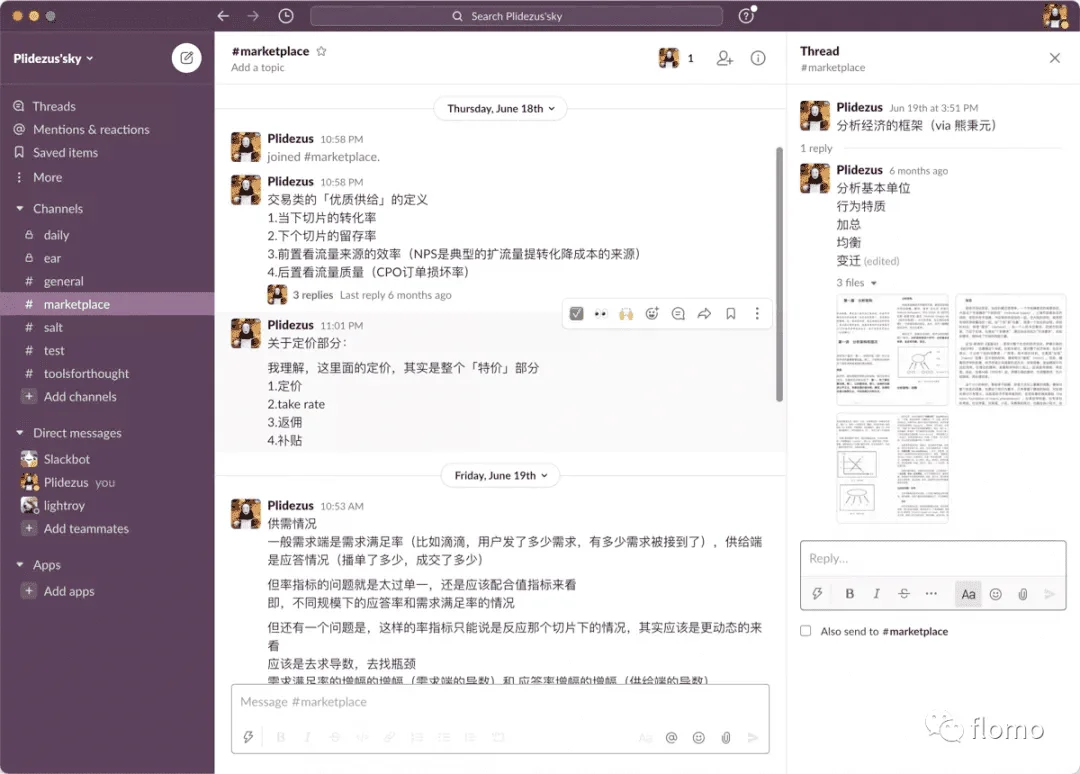This screenshot has width=1080, height=774.
Task: Show channel details info icon
Action: click(x=758, y=58)
